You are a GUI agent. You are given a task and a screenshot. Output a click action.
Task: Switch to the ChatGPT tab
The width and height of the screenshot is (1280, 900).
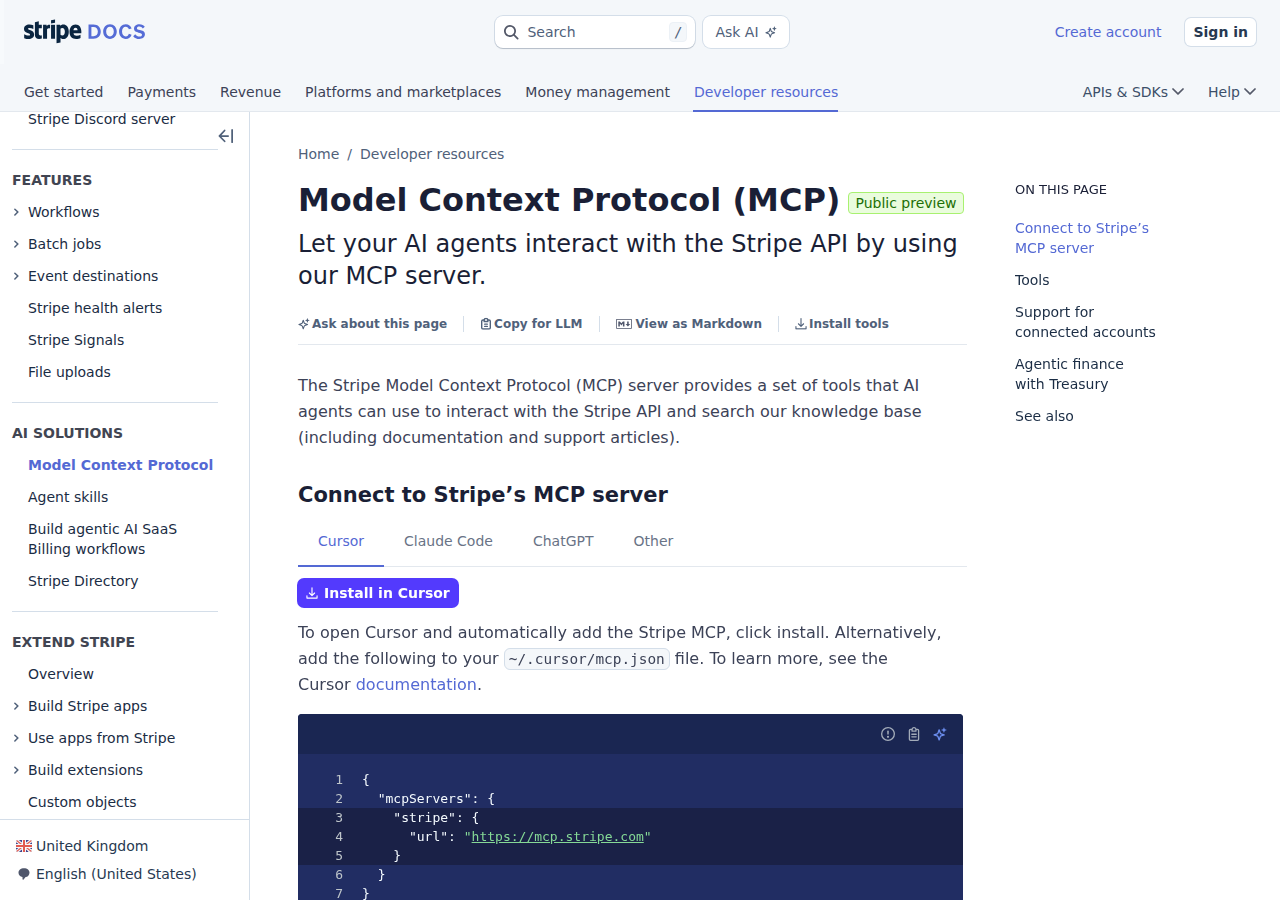tap(563, 541)
